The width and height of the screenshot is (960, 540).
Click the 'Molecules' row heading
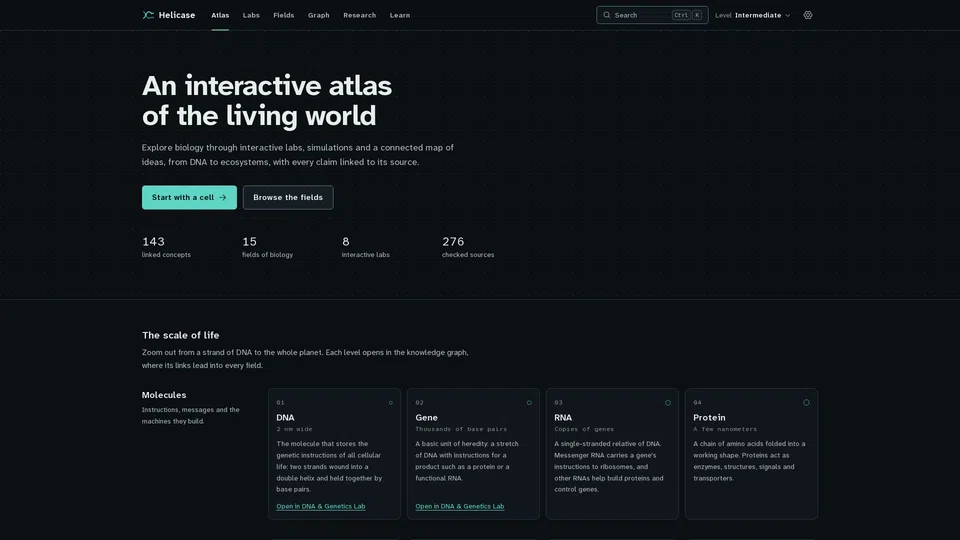click(x=164, y=395)
